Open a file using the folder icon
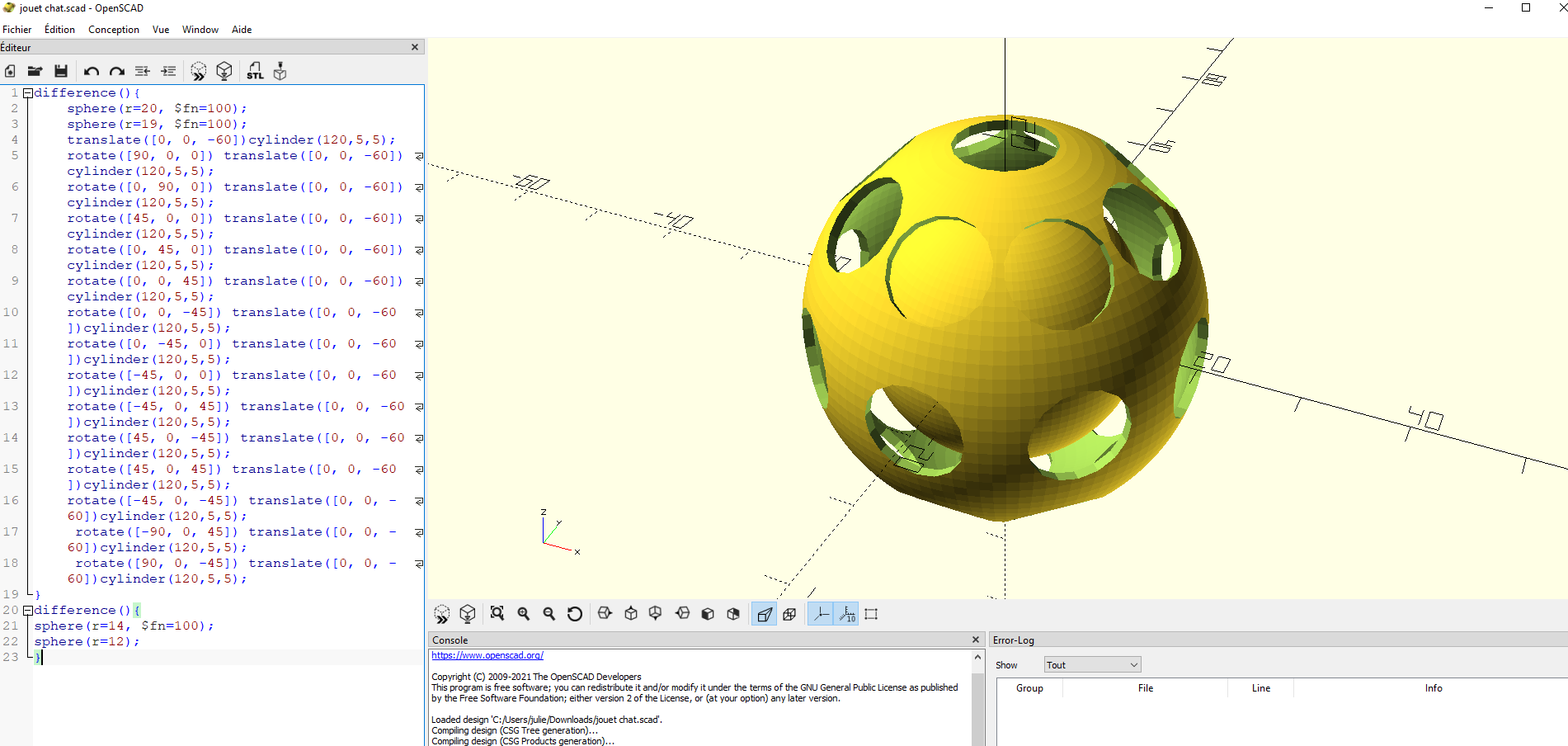Viewport: 1568px width, 746px height. pyautogui.click(x=35, y=71)
